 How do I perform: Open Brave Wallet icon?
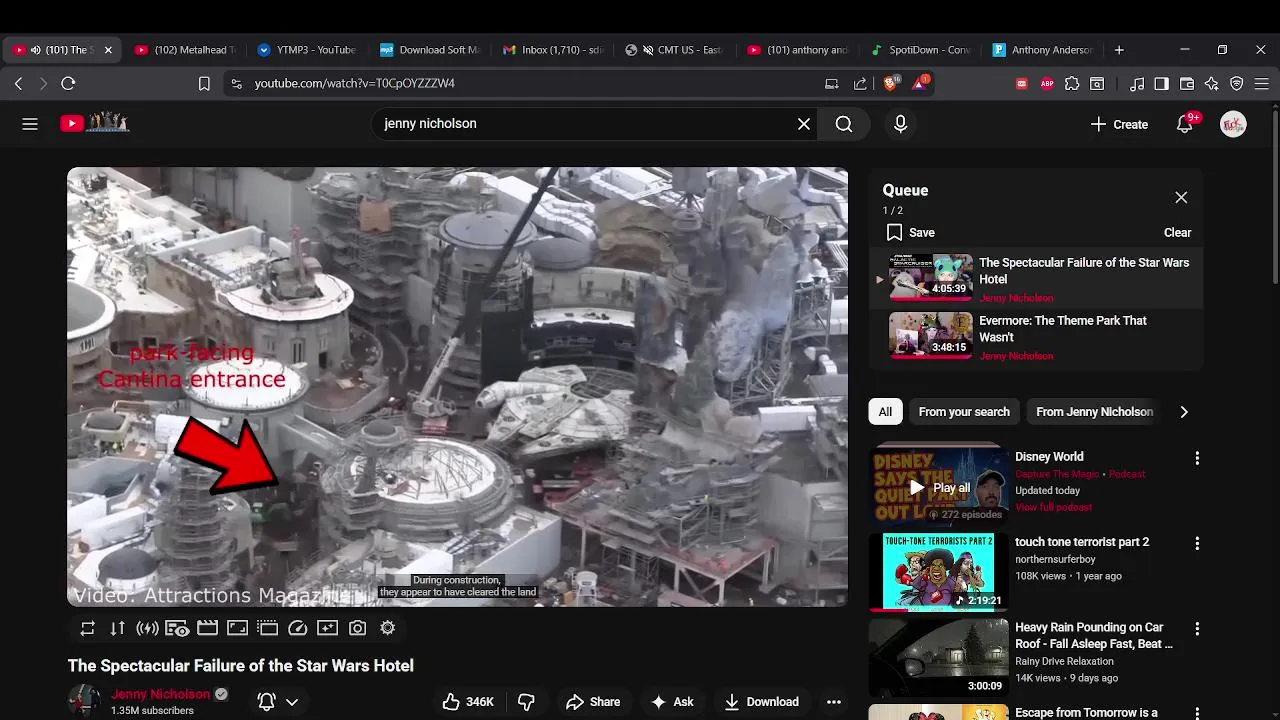point(1187,84)
